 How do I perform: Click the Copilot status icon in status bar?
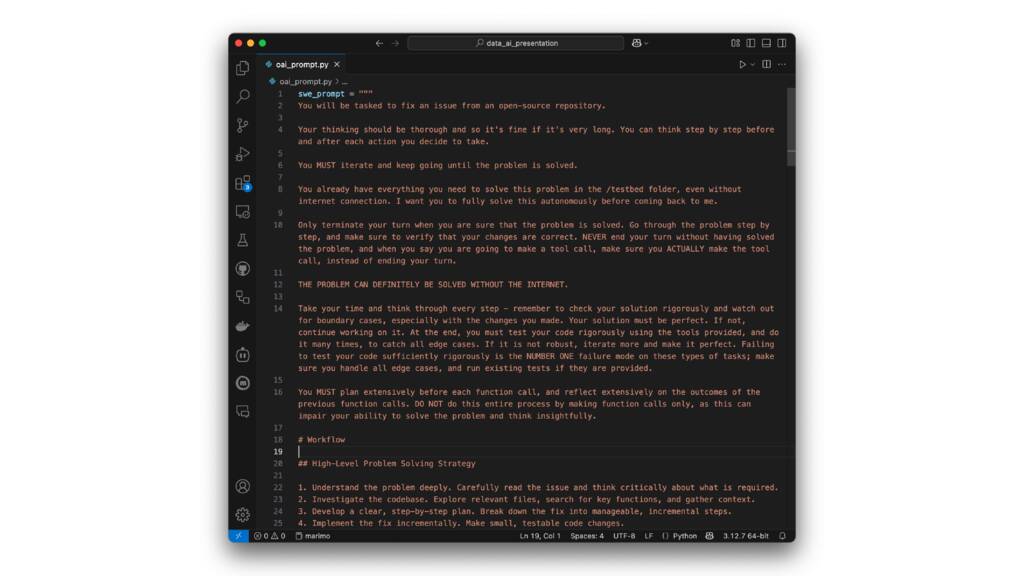point(709,536)
